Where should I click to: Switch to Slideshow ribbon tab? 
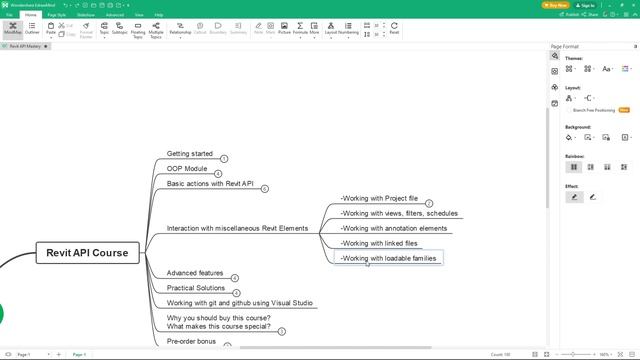coord(86,15)
